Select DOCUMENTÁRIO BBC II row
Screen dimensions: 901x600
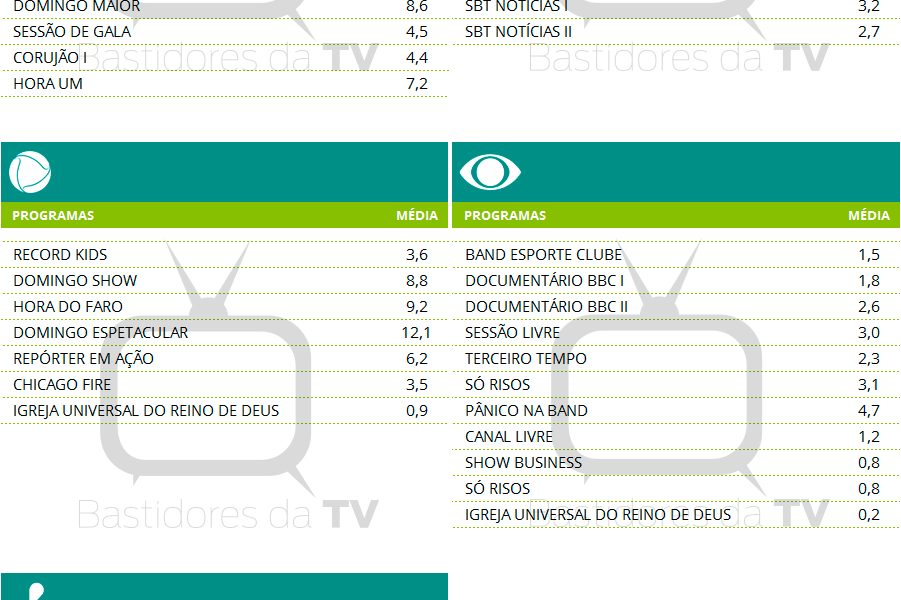click(546, 306)
